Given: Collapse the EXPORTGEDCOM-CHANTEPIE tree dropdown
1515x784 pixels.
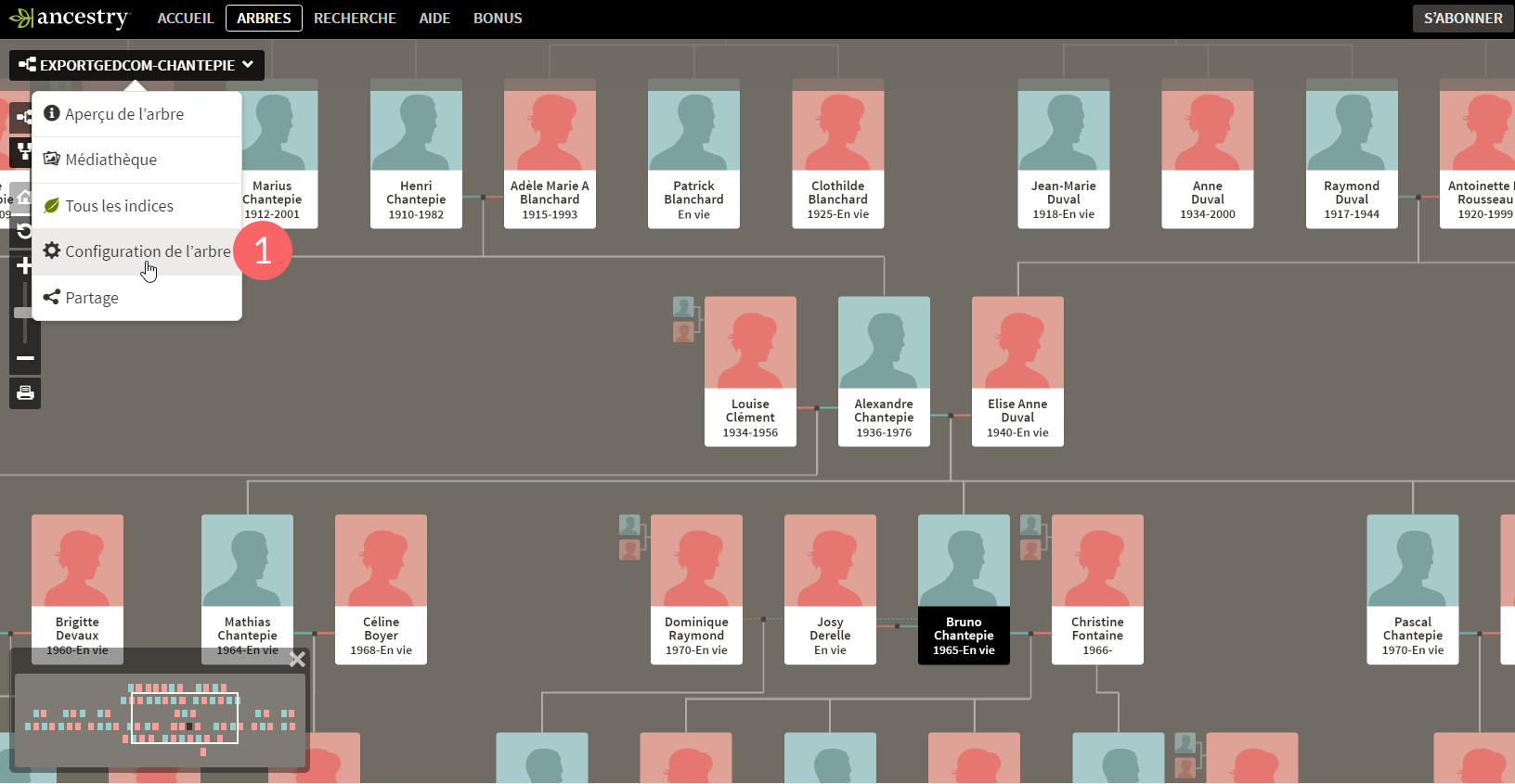Looking at the screenshot, I should coord(136,65).
